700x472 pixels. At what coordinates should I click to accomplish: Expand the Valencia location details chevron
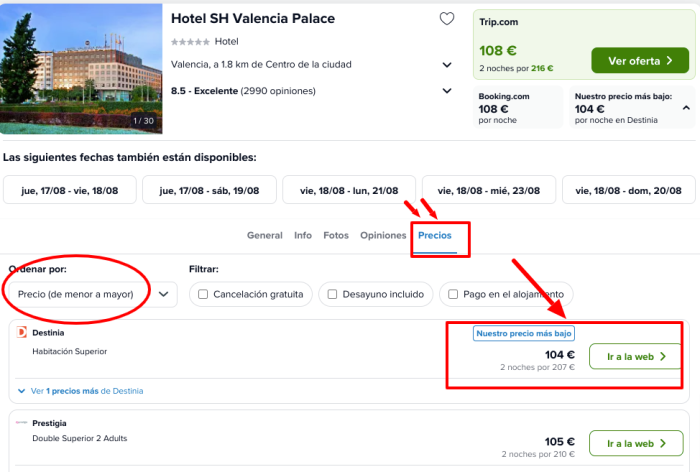pyautogui.click(x=447, y=65)
